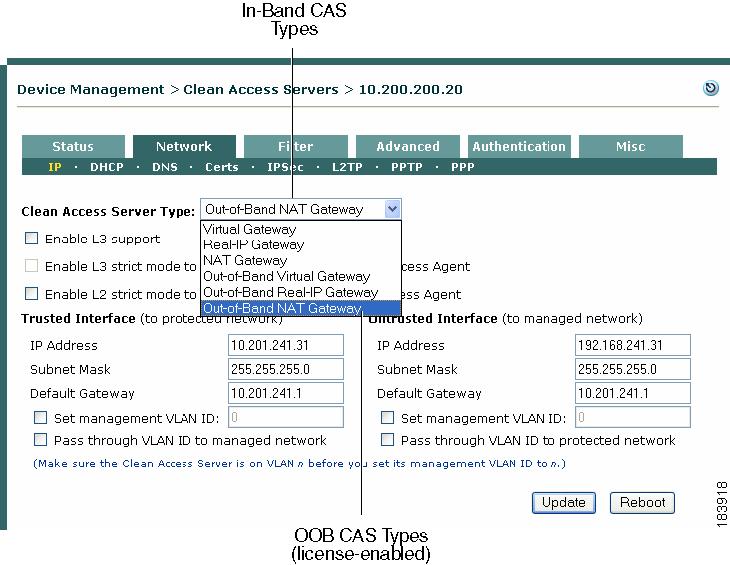
Task: Open the DNS subtab
Action: click(165, 167)
